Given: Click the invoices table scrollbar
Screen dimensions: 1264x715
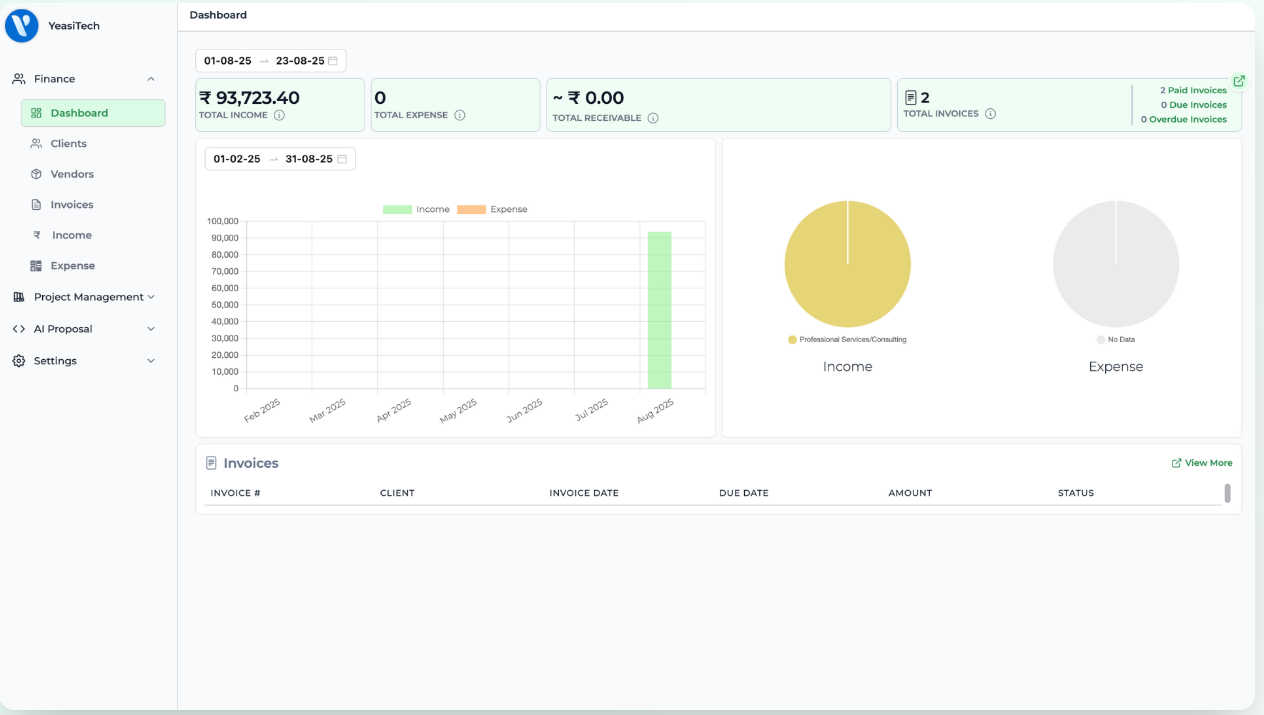Looking at the screenshot, I should pos(1228,493).
